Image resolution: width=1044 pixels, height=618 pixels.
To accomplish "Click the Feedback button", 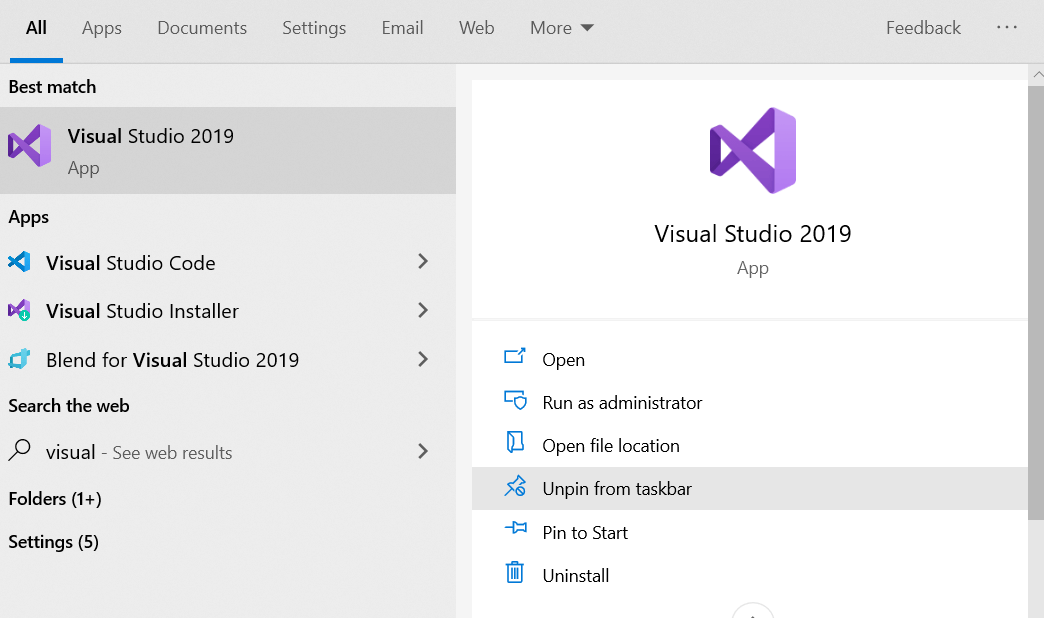I will pyautogui.click(x=923, y=28).
